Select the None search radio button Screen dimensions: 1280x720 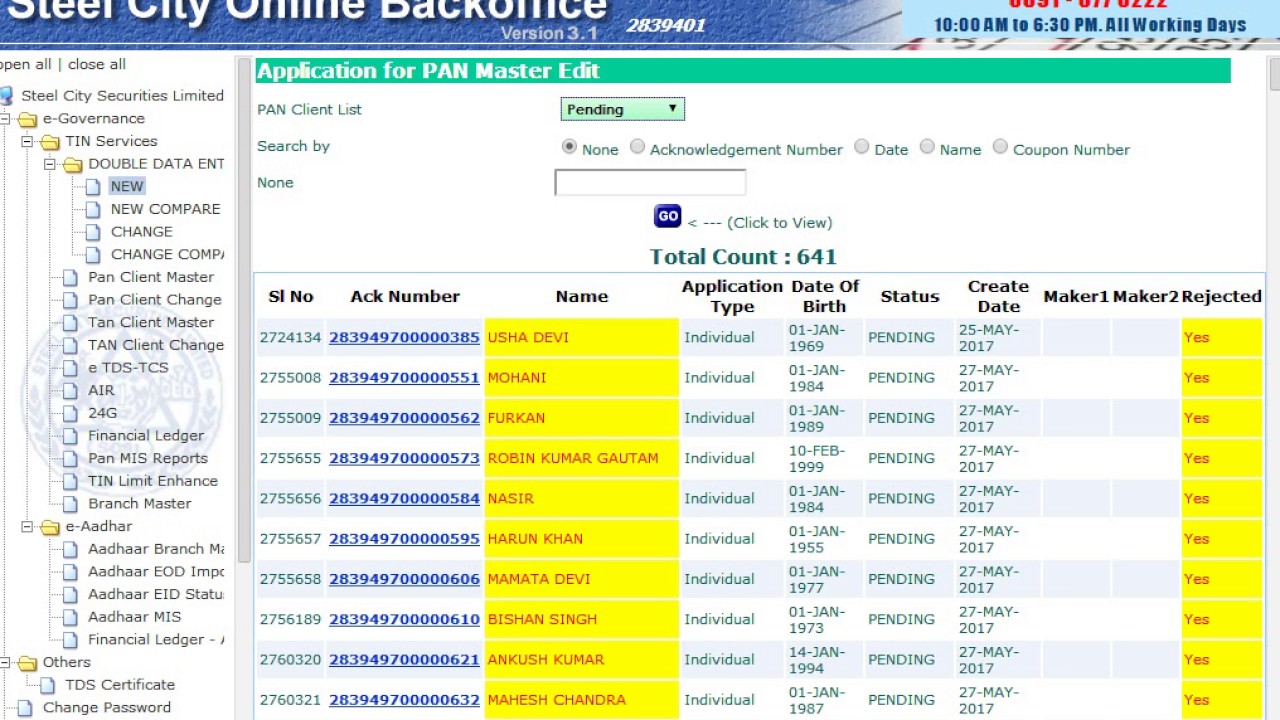[x=569, y=147]
